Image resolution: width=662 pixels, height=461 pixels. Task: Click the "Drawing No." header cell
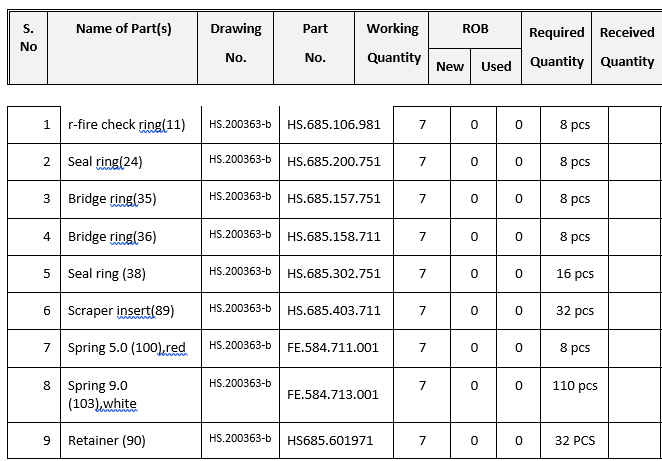point(236,43)
